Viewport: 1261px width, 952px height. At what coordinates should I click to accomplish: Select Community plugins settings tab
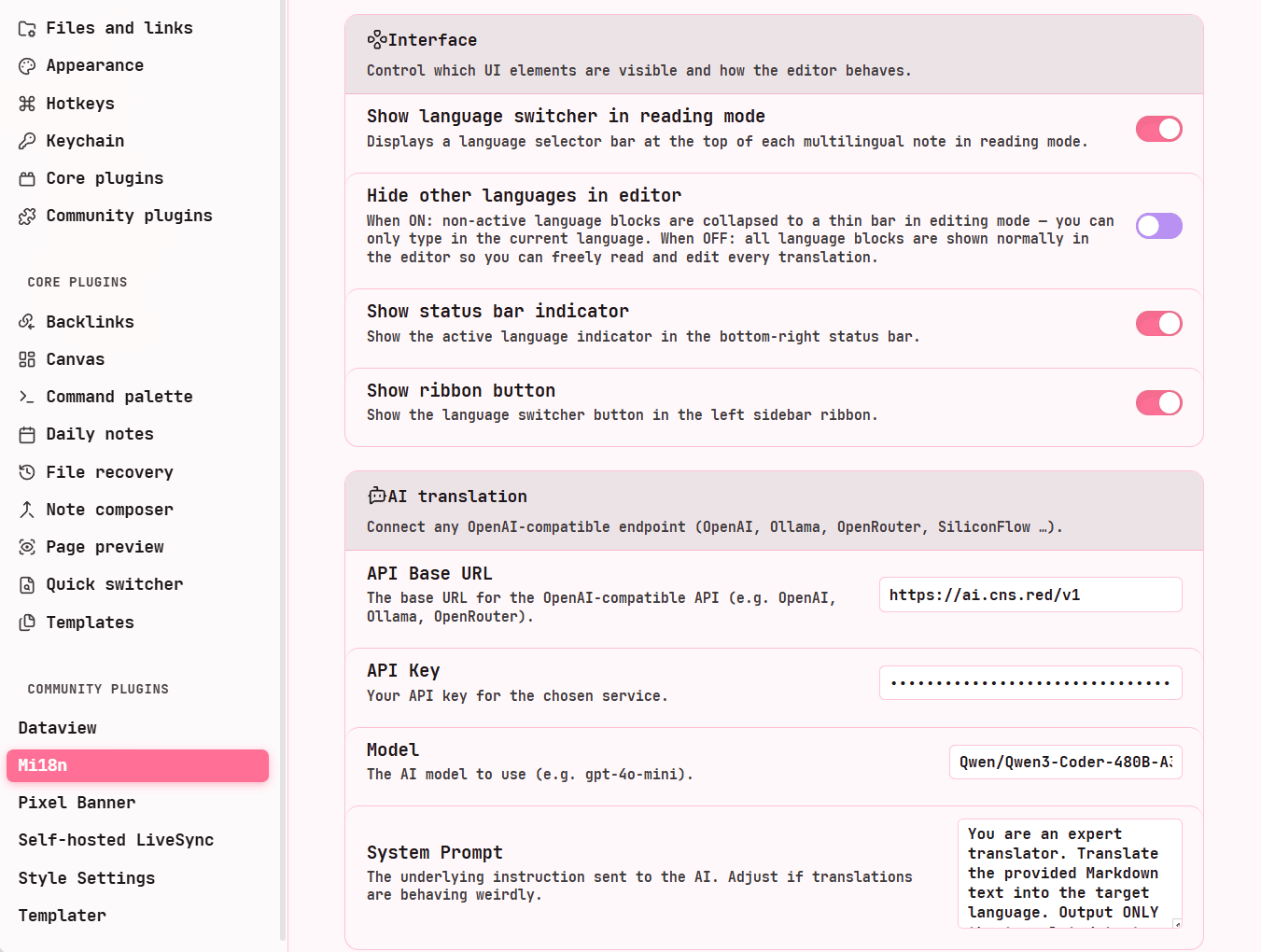pos(137,216)
